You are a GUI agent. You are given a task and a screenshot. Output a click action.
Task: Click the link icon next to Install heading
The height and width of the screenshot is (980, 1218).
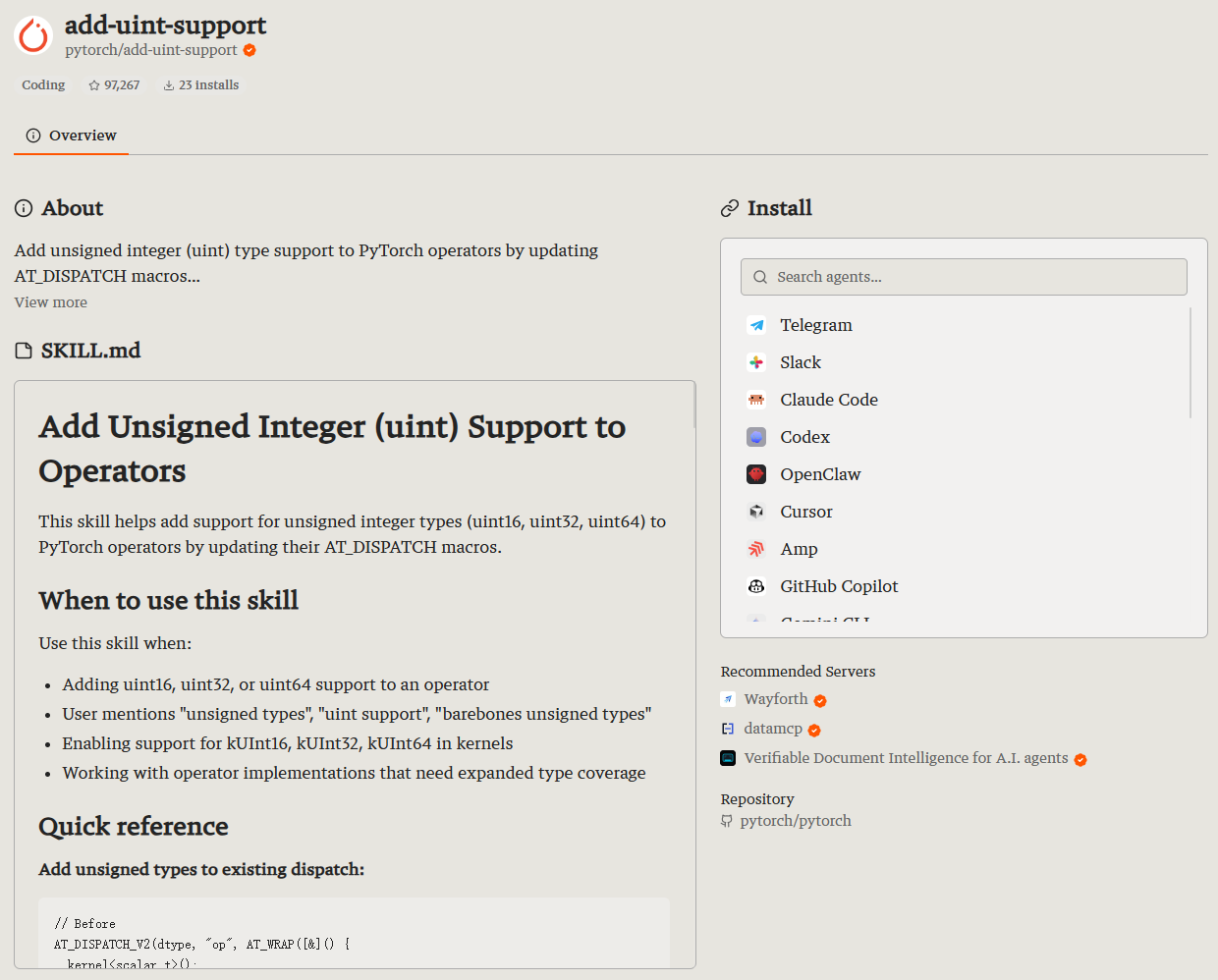coord(730,208)
